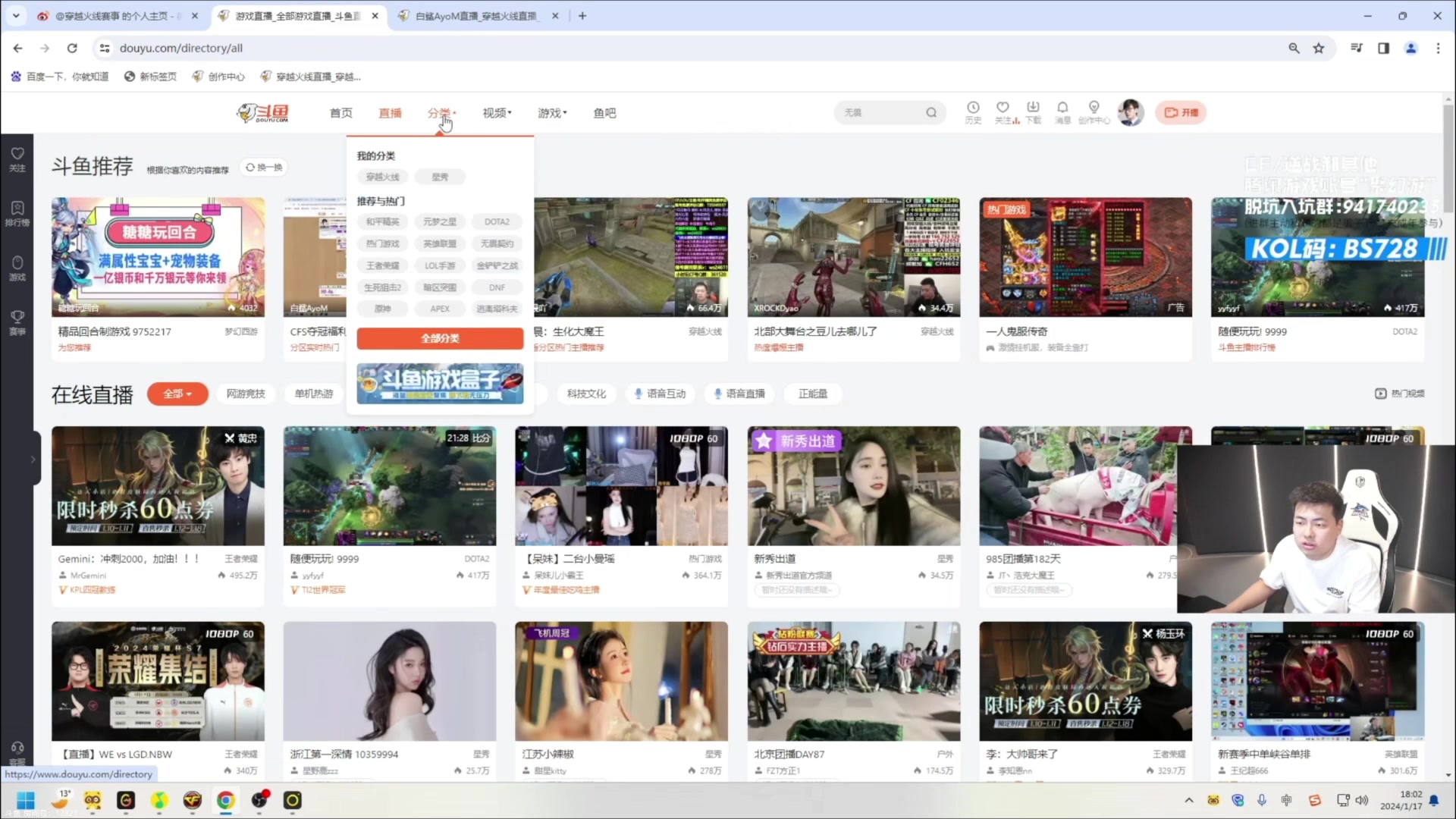Click the volume icon in system tray

pos(1362,800)
